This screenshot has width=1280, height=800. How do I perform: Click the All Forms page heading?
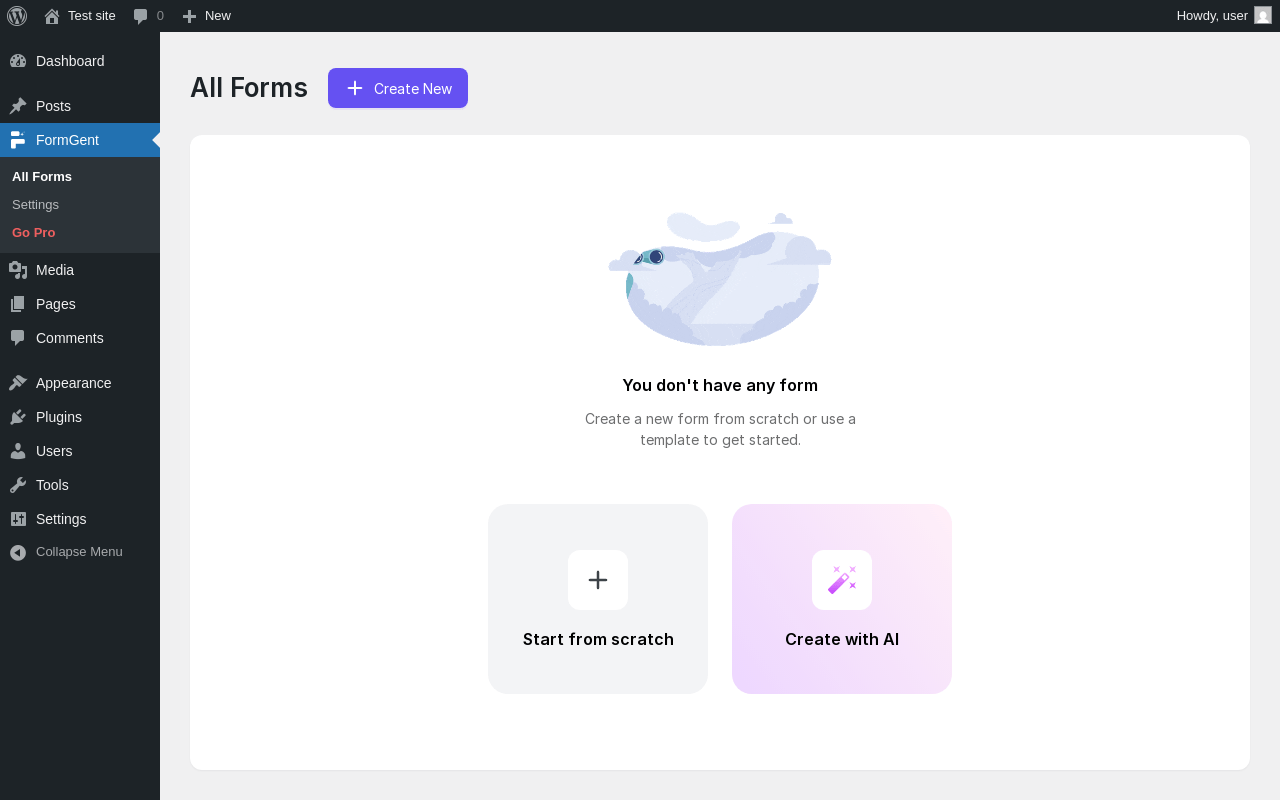coord(249,88)
